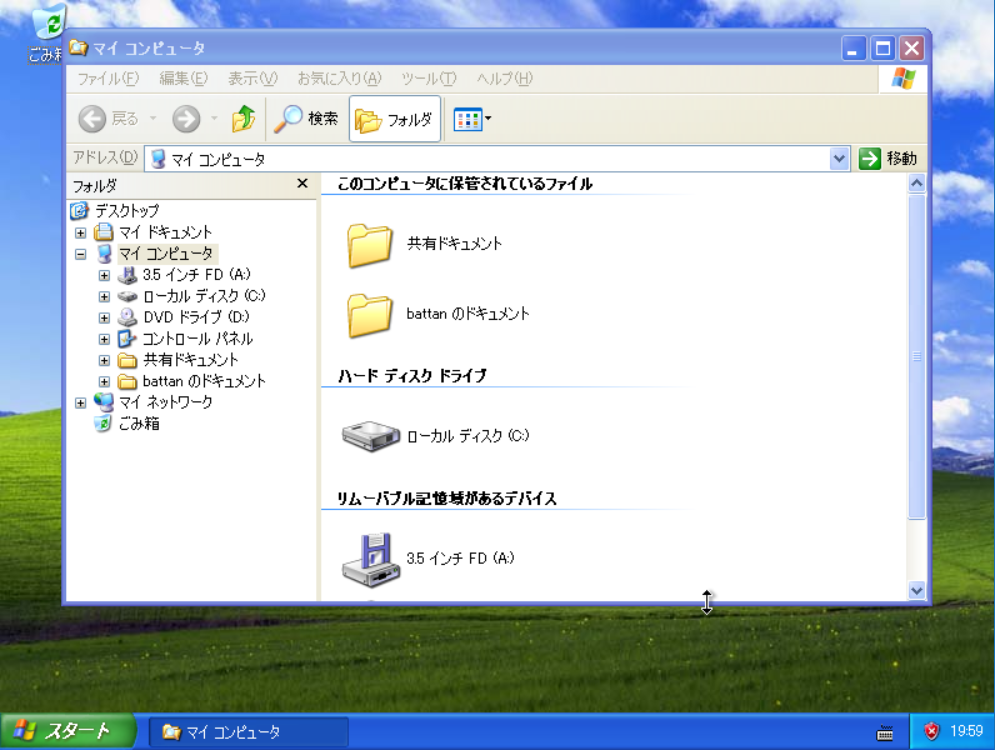995x750 pixels.
Task: Select マイ ドキュメント icon in tree
Action: (103, 232)
